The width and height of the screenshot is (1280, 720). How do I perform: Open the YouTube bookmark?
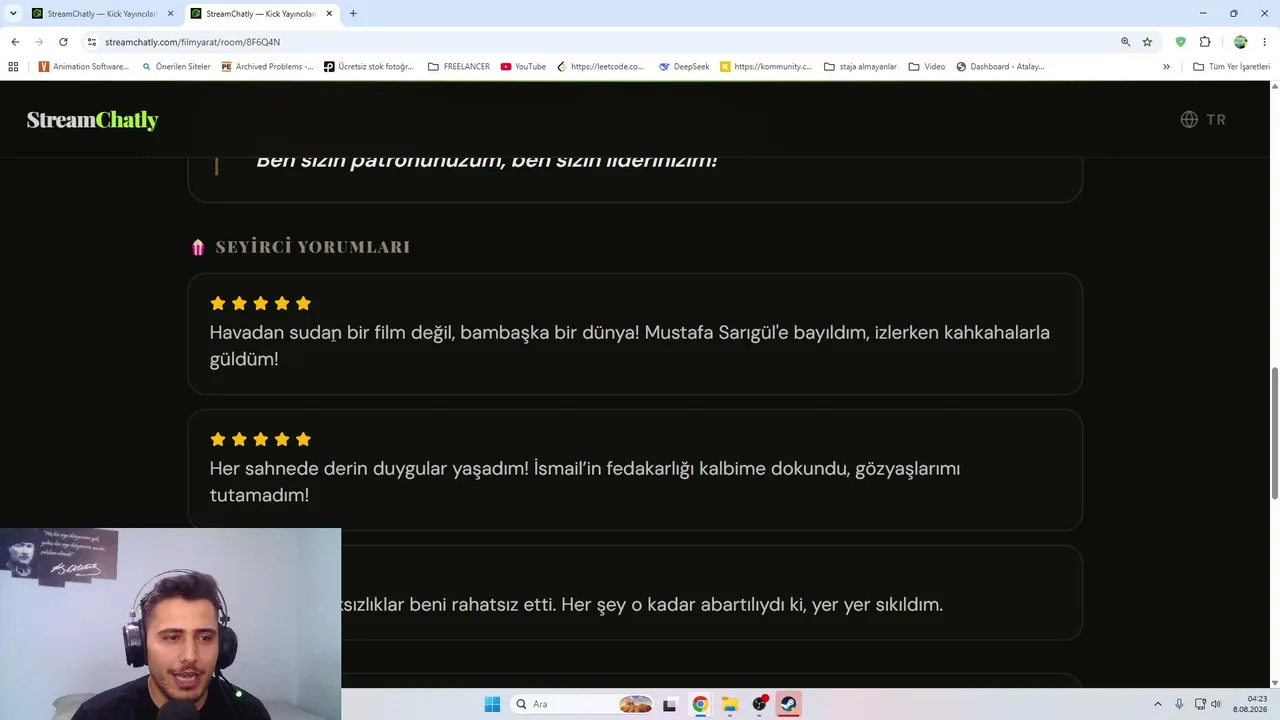pyautogui.click(x=523, y=67)
